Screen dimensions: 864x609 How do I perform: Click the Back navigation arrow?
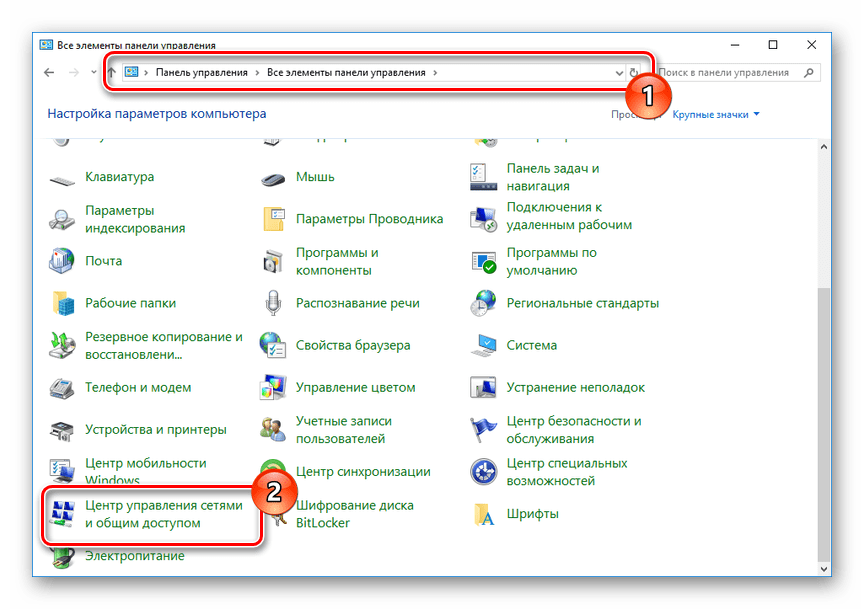click(x=49, y=73)
